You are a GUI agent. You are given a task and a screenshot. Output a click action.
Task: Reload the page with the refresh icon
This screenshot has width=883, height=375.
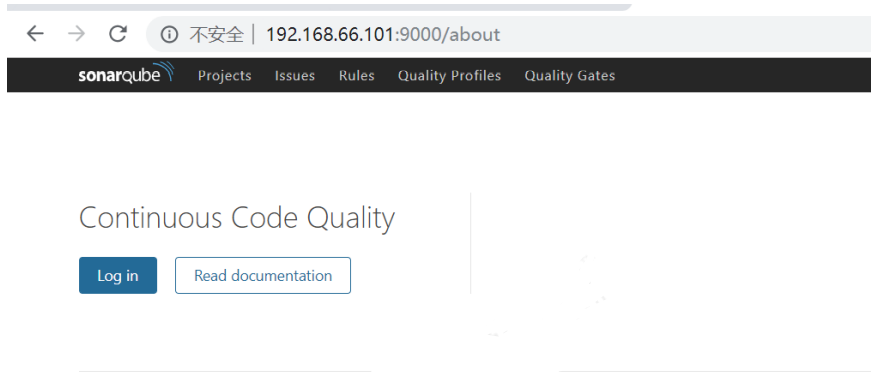pyautogui.click(x=118, y=34)
